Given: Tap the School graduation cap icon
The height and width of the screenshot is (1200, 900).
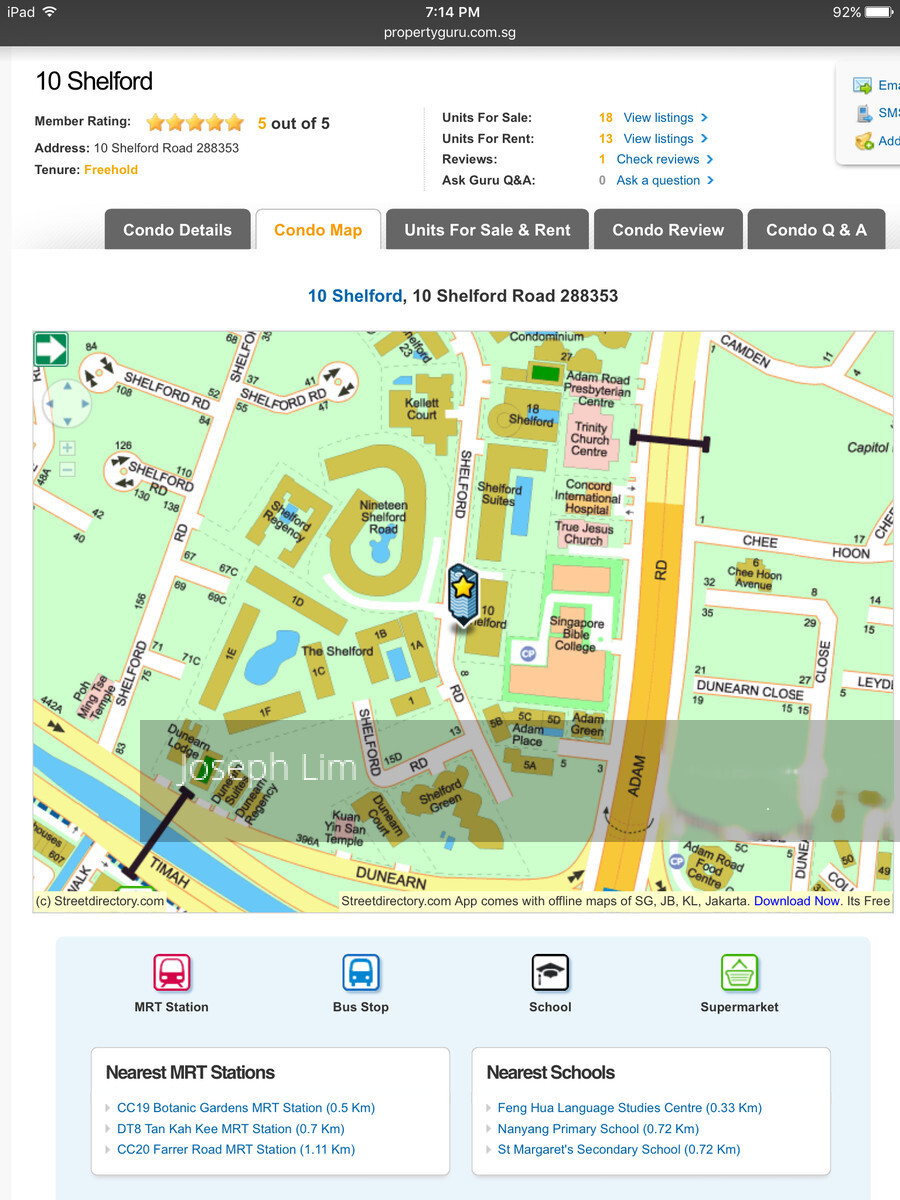Looking at the screenshot, I should tap(550, 973).
